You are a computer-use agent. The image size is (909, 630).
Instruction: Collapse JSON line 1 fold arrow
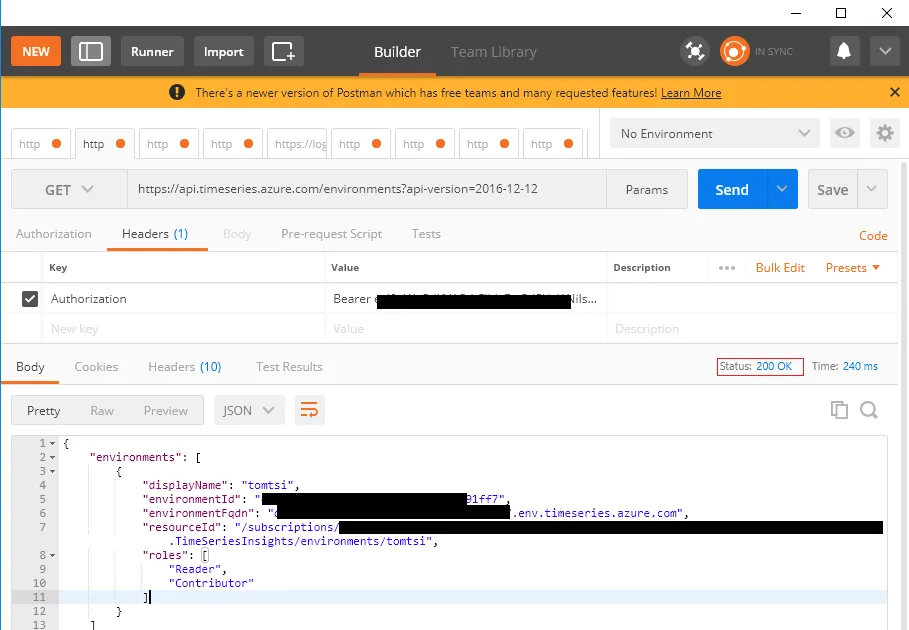click(52, 443)
